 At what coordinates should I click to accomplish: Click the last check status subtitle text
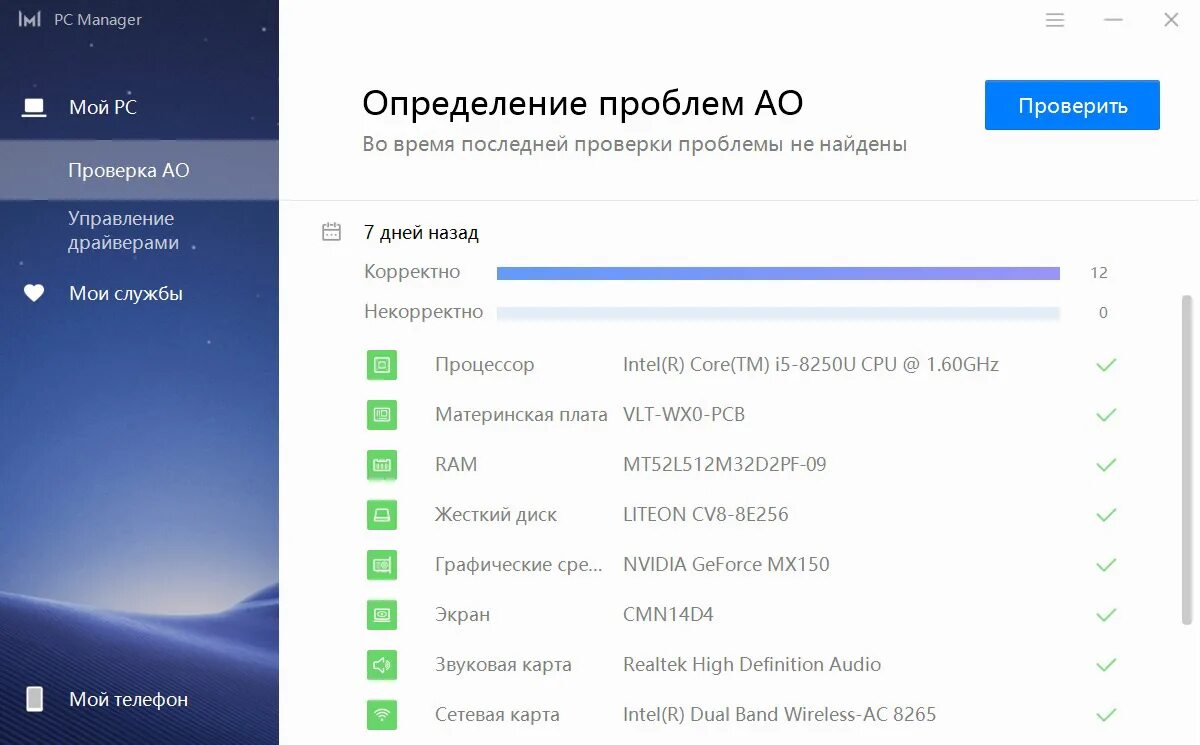tap(635, 144)
